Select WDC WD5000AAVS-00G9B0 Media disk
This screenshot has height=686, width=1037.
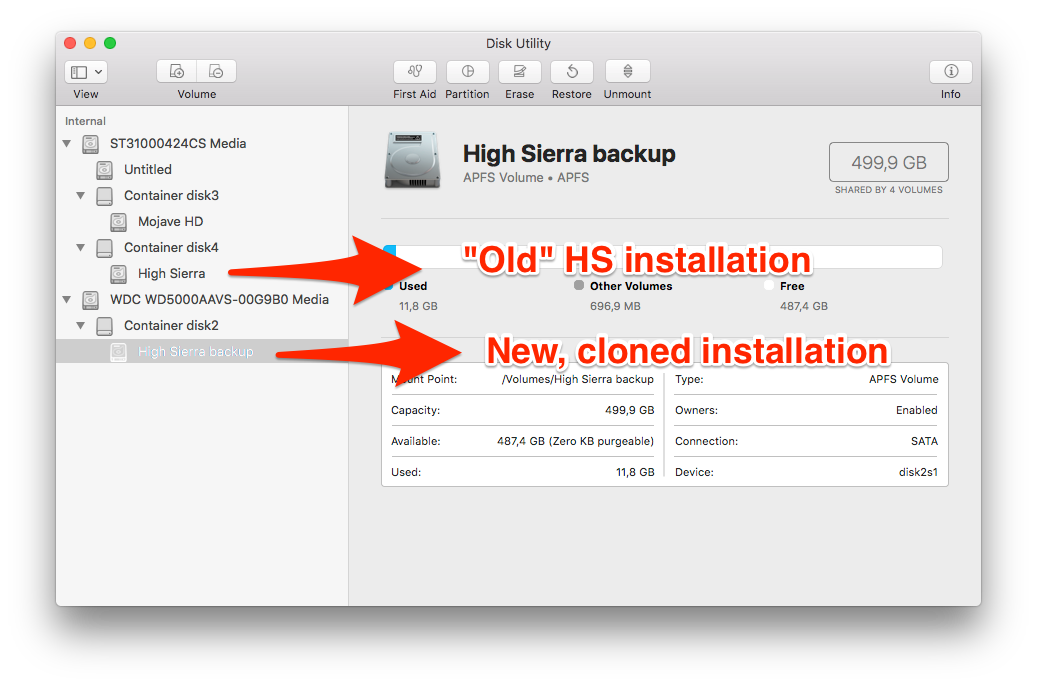219,300
